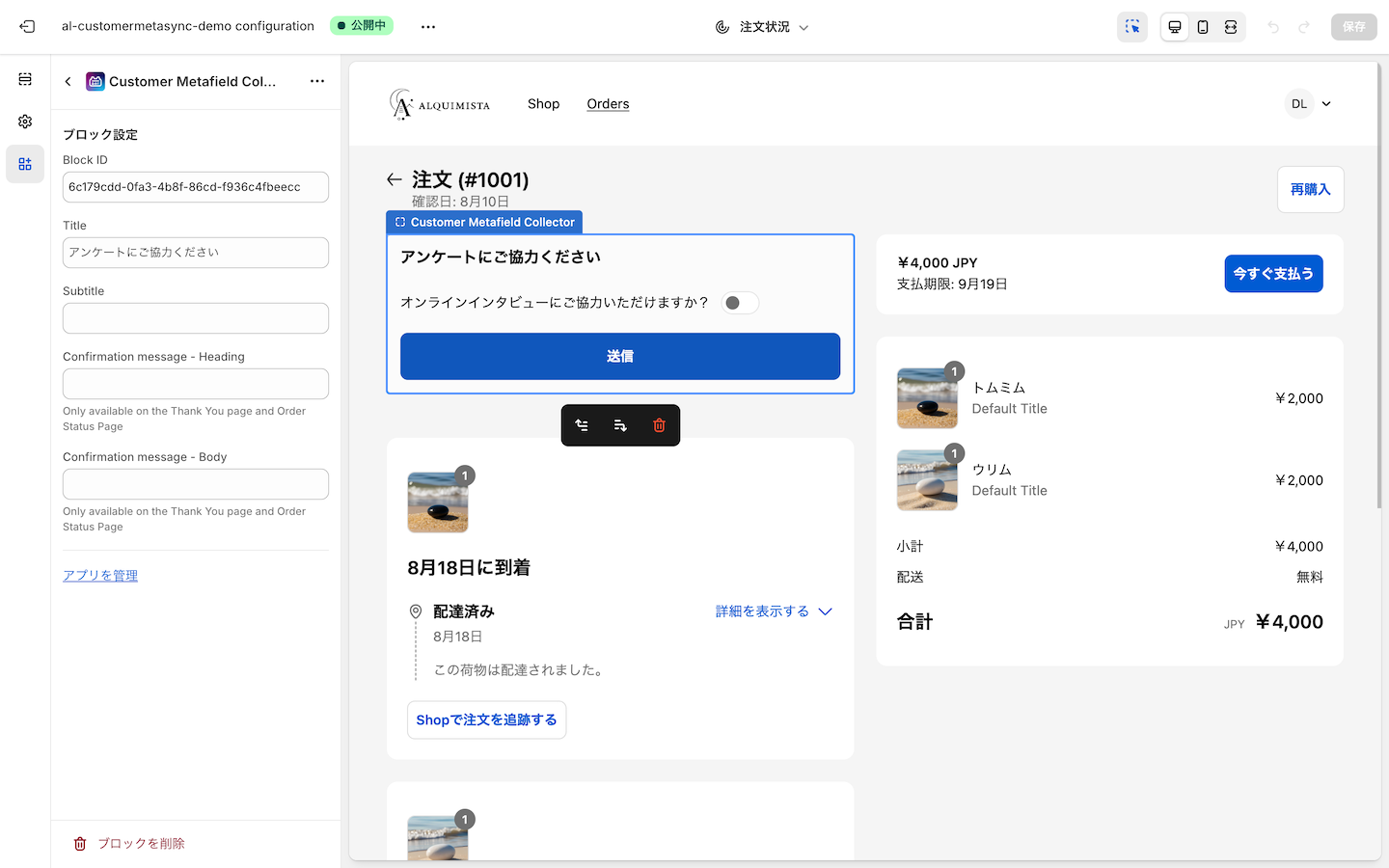Open the アプリを管理 link

pos(100,576)
